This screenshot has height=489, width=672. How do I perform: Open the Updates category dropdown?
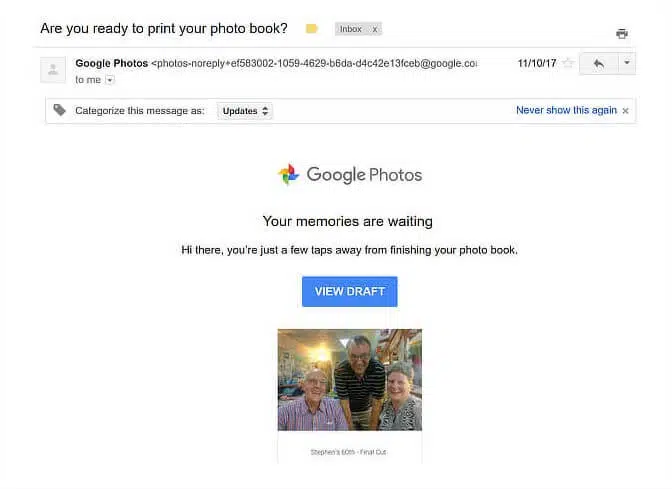[245, 111]
